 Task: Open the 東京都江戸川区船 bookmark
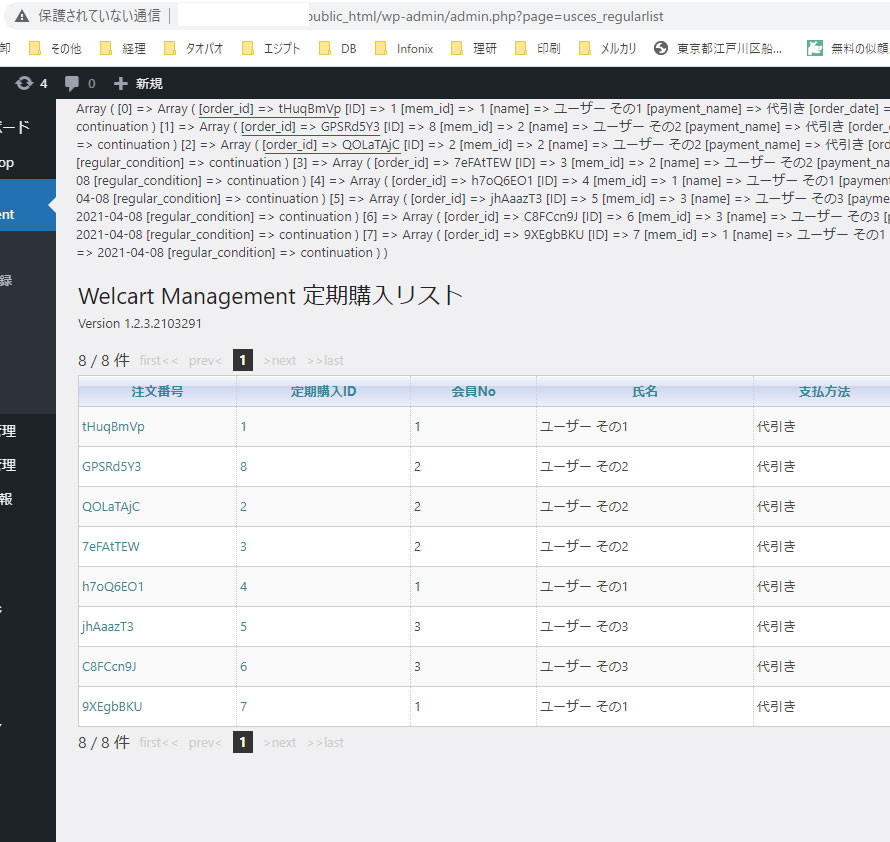717,49
